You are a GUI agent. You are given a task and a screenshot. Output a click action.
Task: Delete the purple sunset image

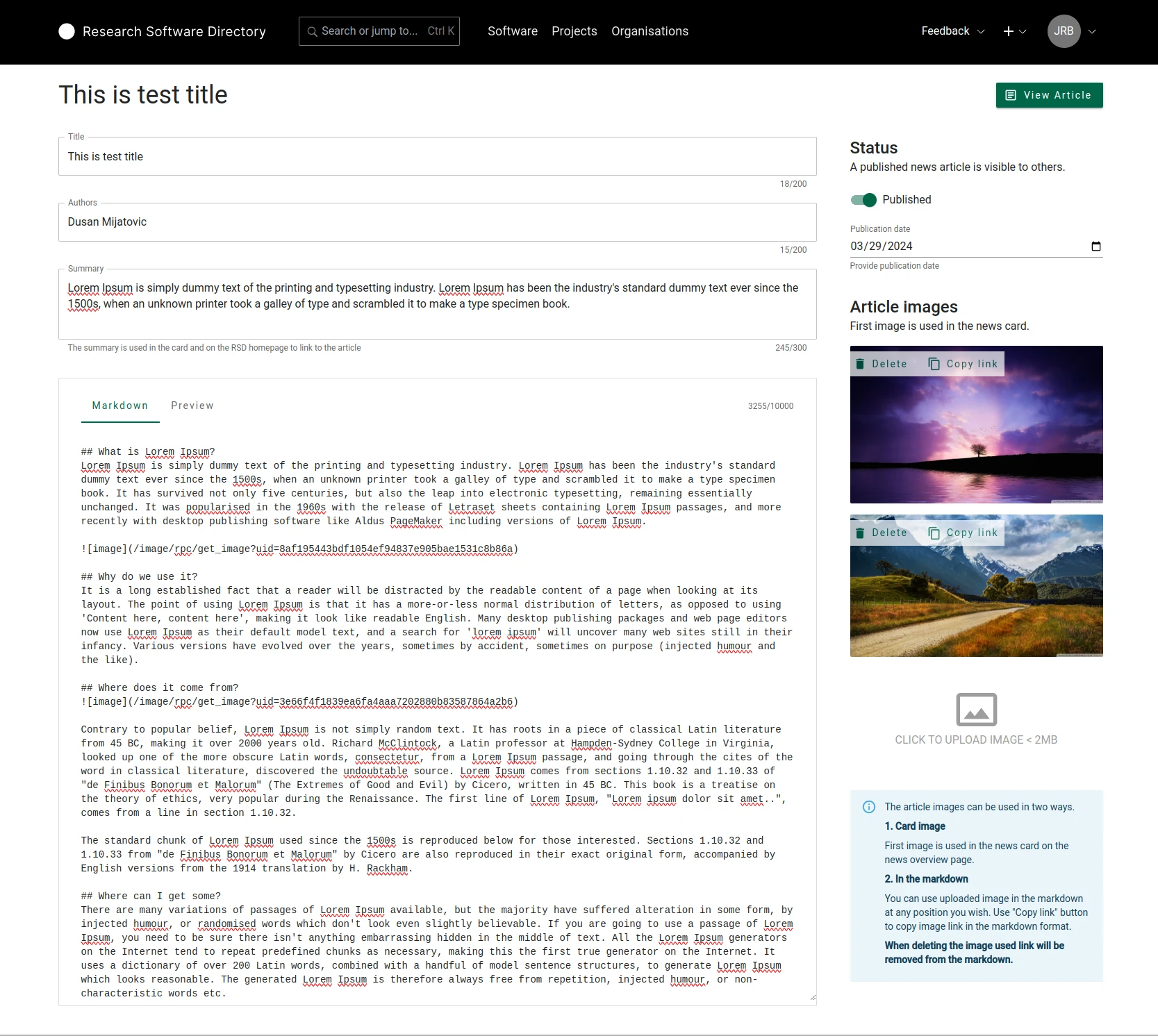click(881, 364)
